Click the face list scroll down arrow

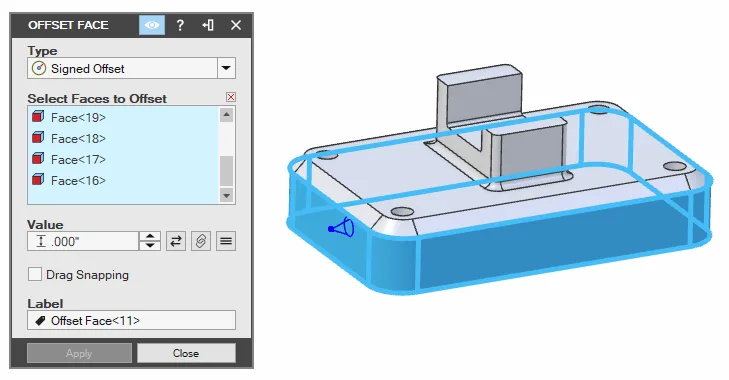click(x=226, y=195)
